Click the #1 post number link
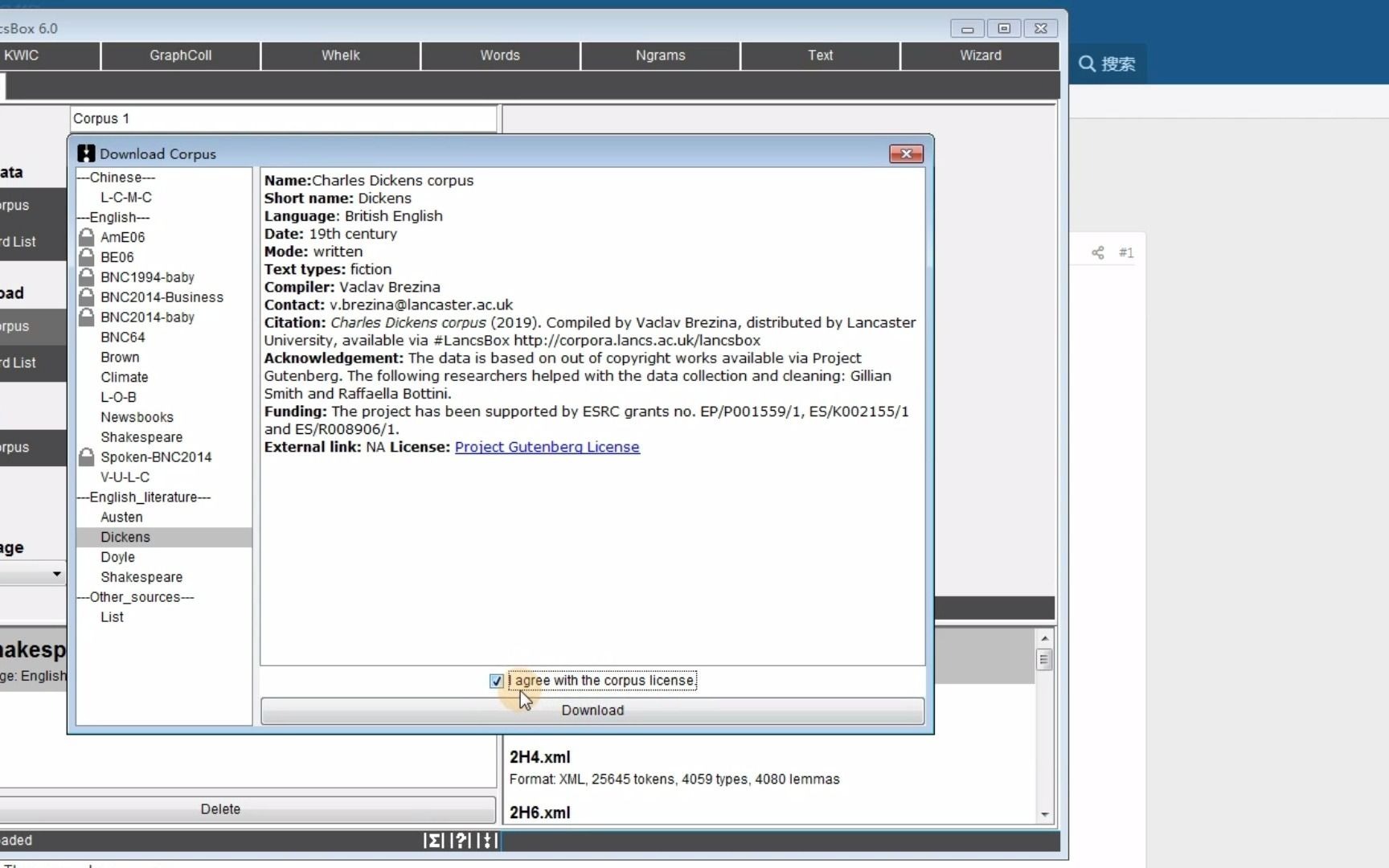Image resolution: width=1389 pixels, height=868 pixels. point(1126,252)
